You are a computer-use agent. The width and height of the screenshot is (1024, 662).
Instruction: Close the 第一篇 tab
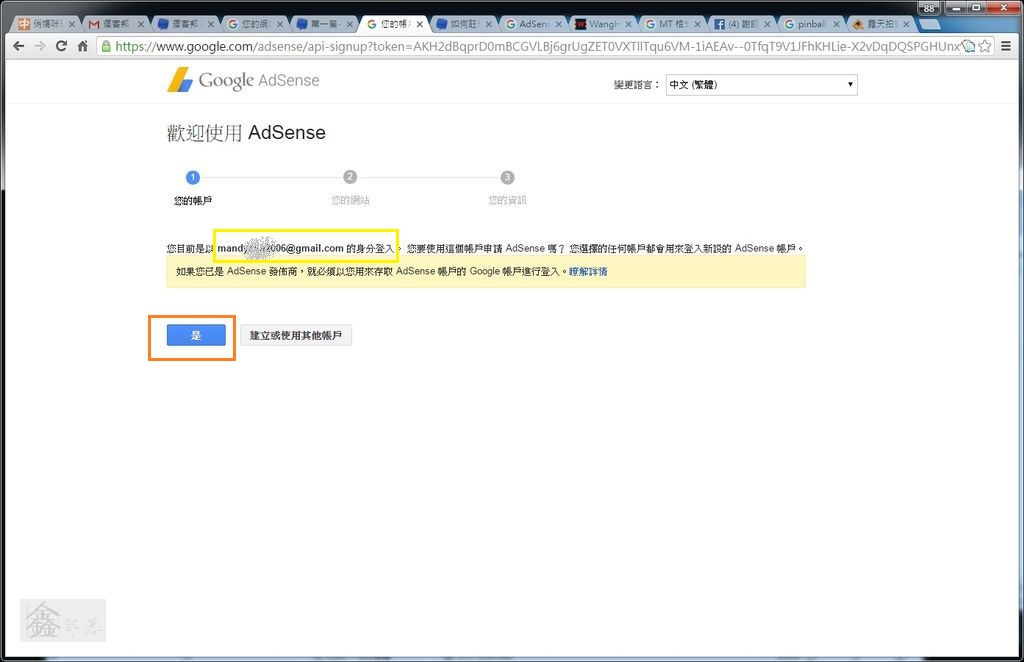349,24
